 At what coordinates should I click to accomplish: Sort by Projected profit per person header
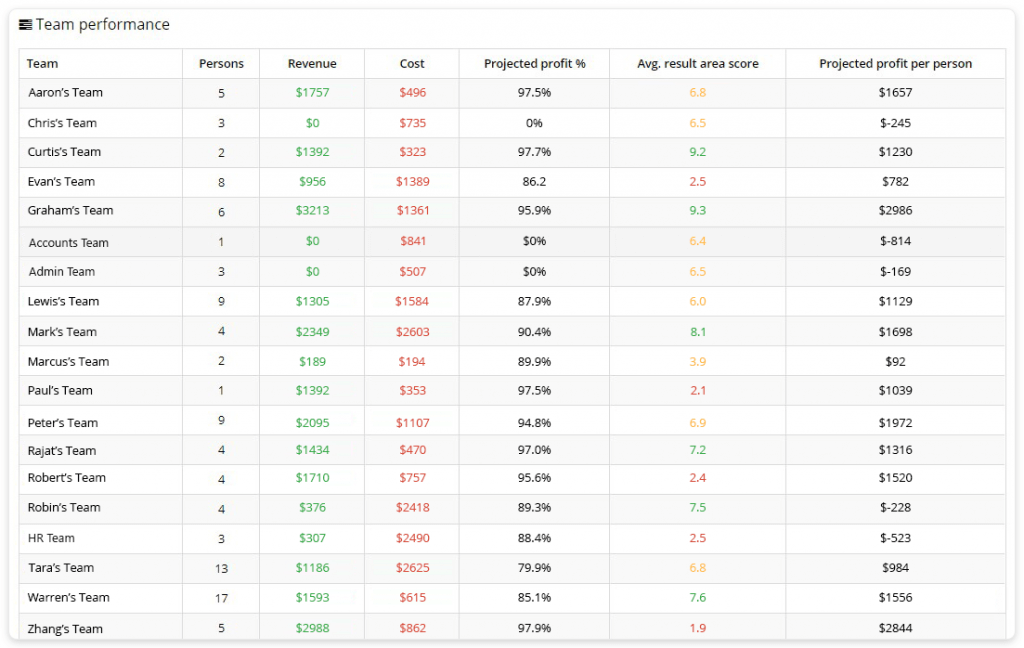[x=896, y=63]
